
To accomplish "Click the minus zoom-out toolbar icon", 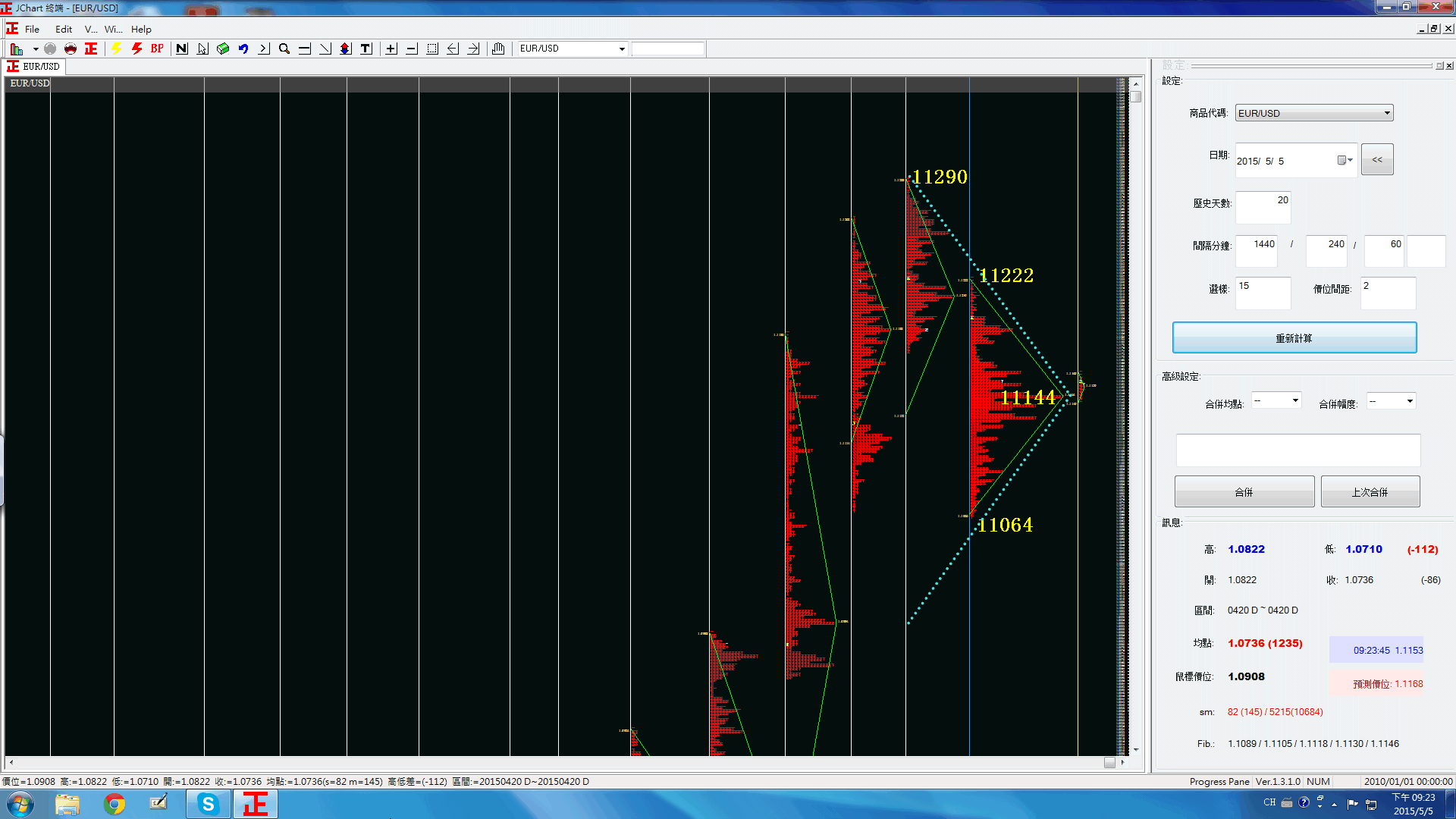I will pos(412,49).
